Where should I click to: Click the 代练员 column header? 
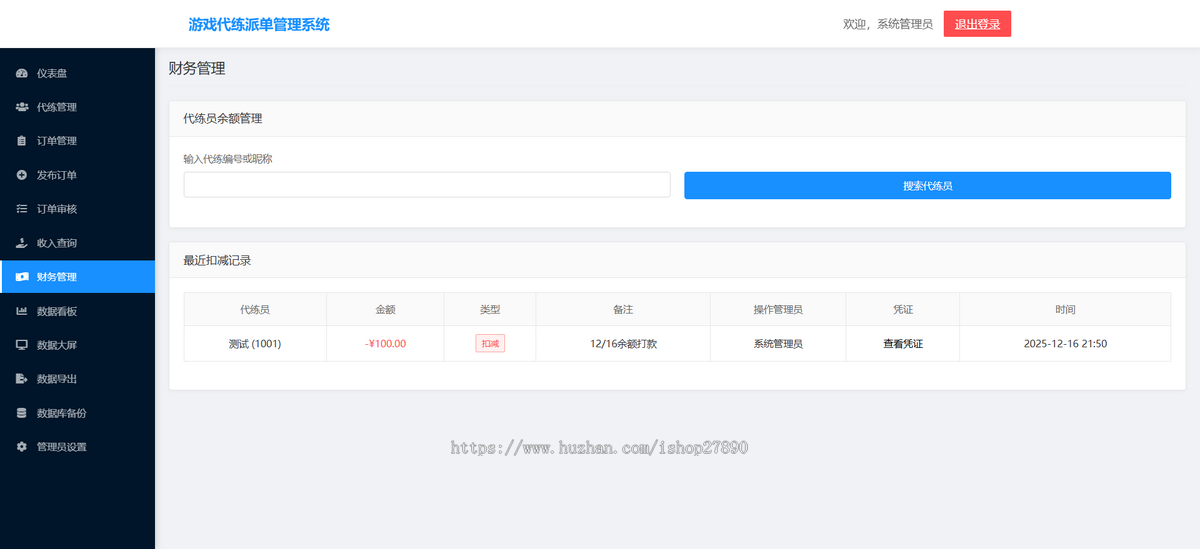point(255,310)
